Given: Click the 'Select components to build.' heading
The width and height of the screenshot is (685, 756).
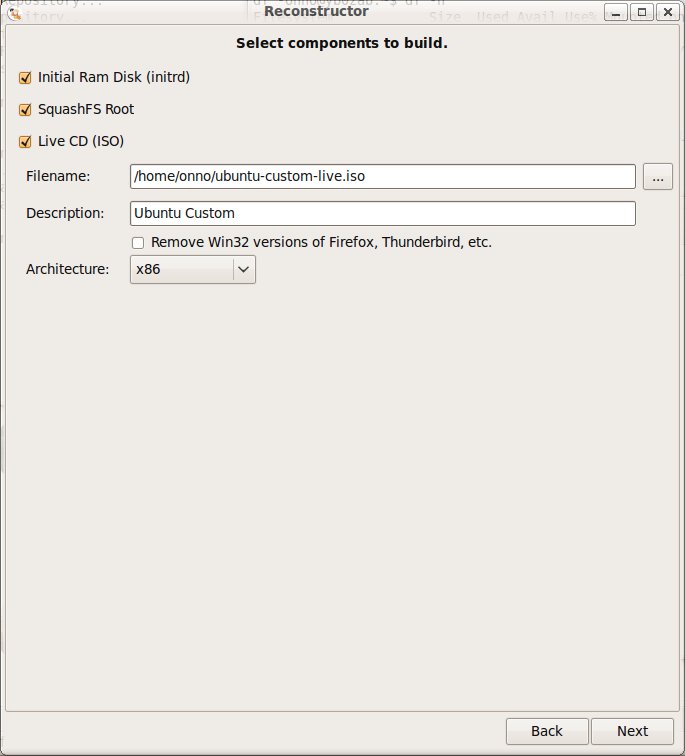Looking at the screenshot, I should pos(342,43).
